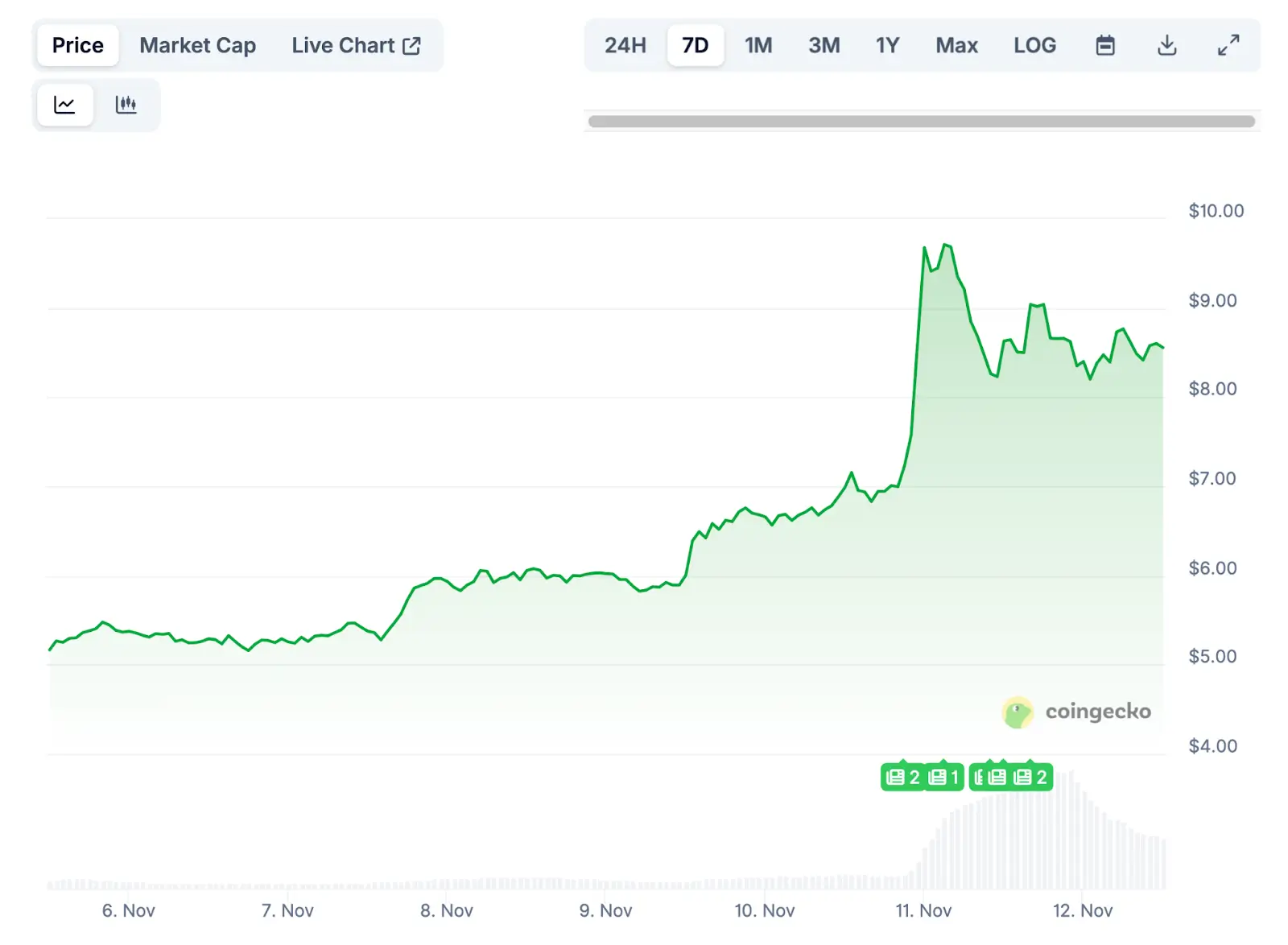Screen dimensions: 1288x945
Task: Click the 8. Nov date label
Action: (x=447, y=910)
